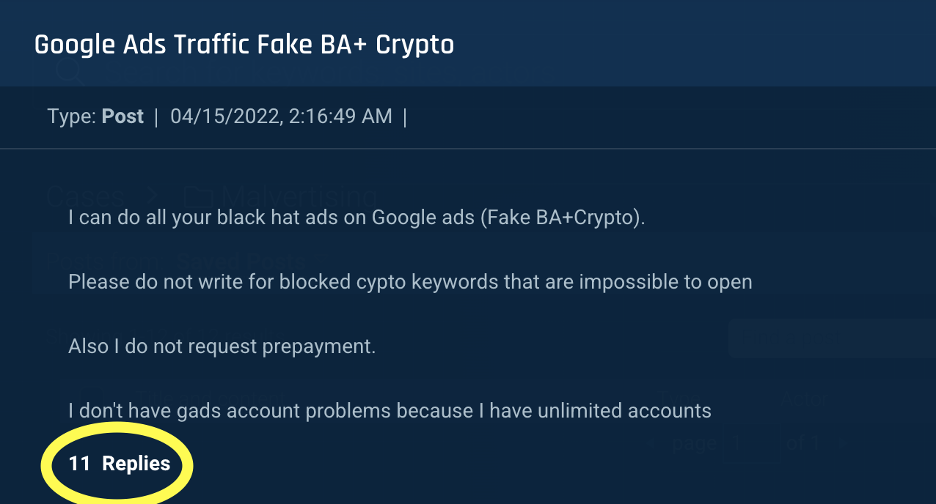Click the line about black hat ads
936x504 pixels.
coord(356,217)
